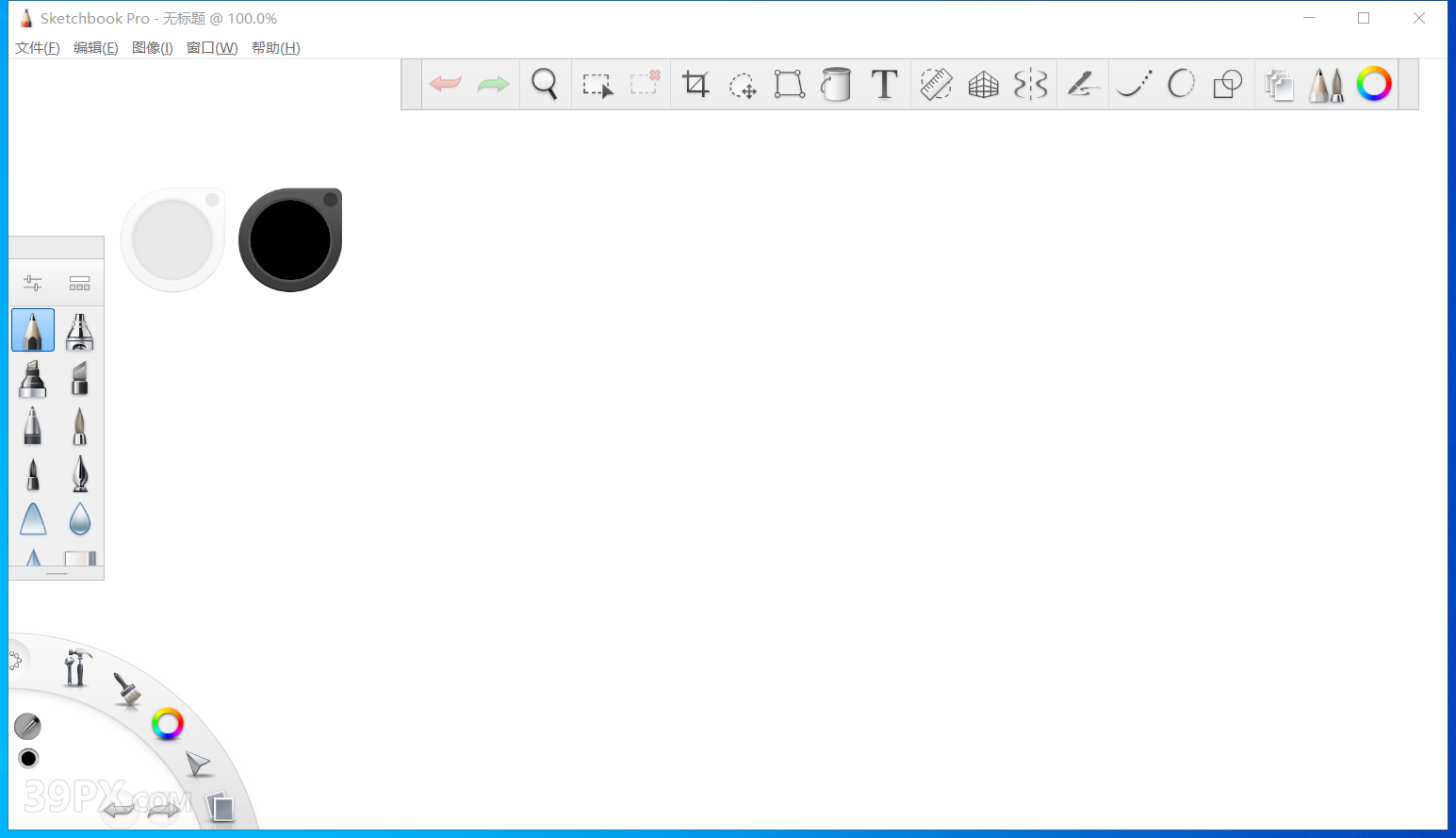Toggle the Ruler guide tool
This screenshot has height=838, width=1456.
click(936, 84)
